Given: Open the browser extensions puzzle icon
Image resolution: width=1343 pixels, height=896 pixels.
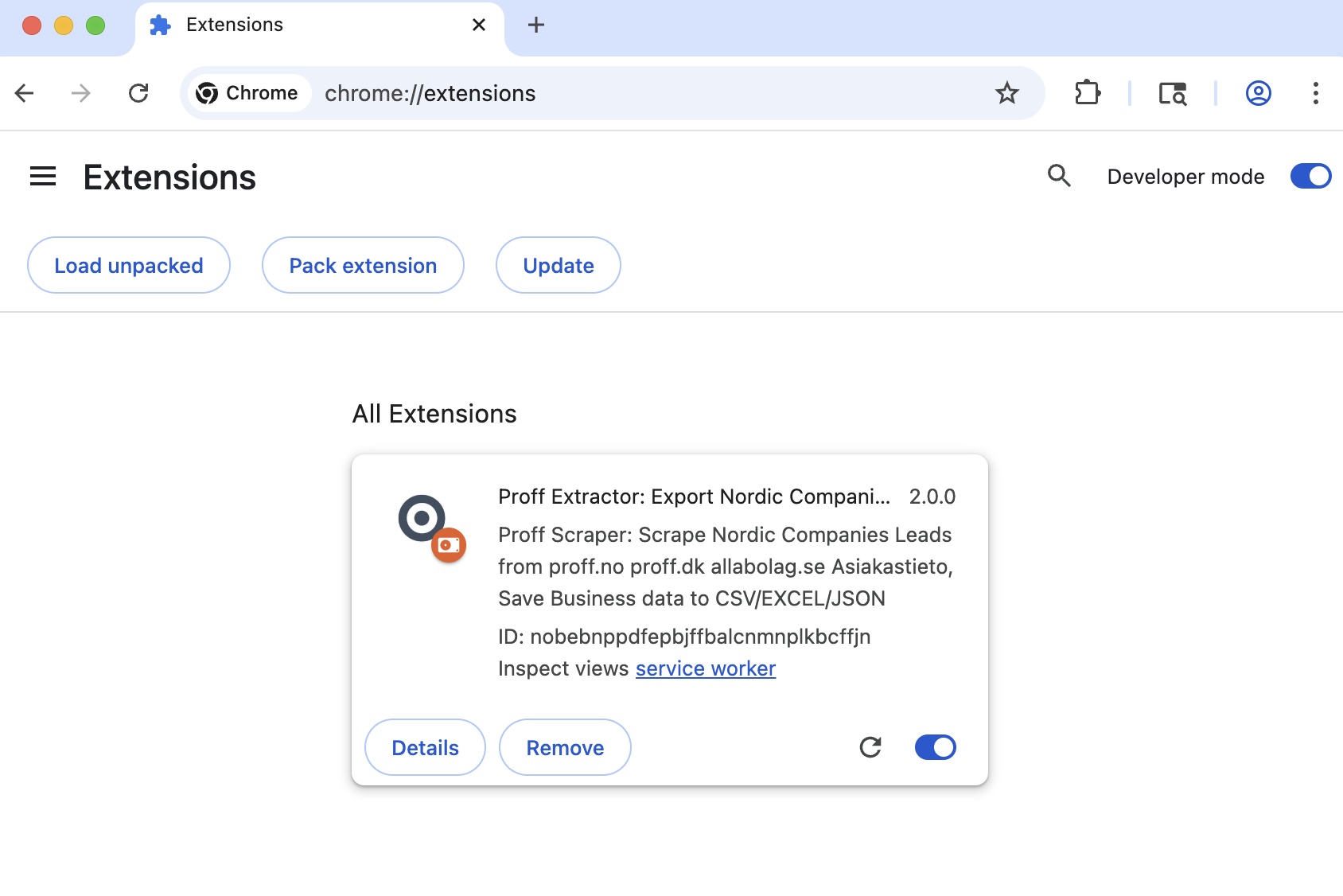Looking at the screenshot, I should point(1088,93).
